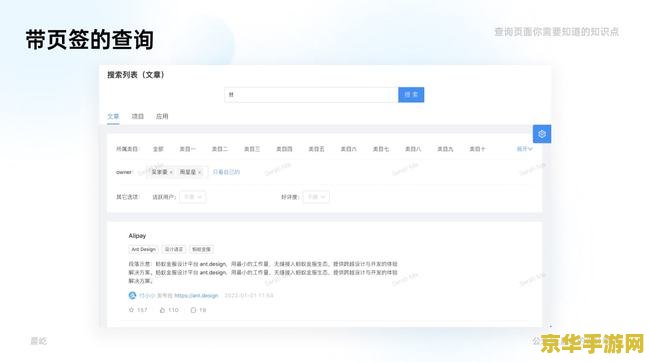Click the star icon beside 157
650x362 pixels.
pos(131,310)
